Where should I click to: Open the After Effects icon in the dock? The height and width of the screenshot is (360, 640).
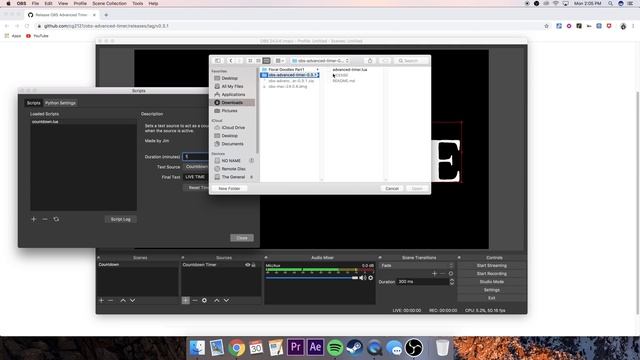(315, 347)
